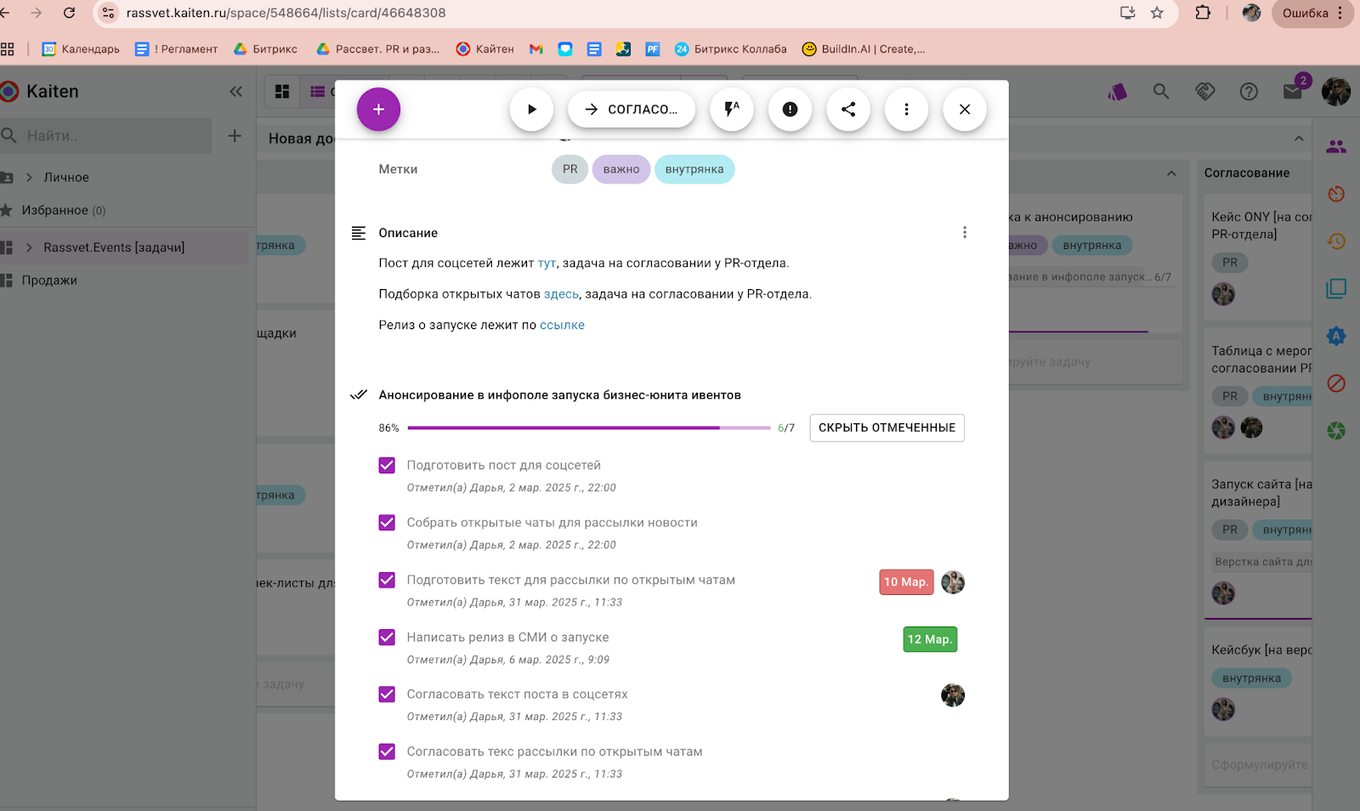The image size is (1360, 811).
Task: Open the 'здесь' link in description
Action: [561, 294]
